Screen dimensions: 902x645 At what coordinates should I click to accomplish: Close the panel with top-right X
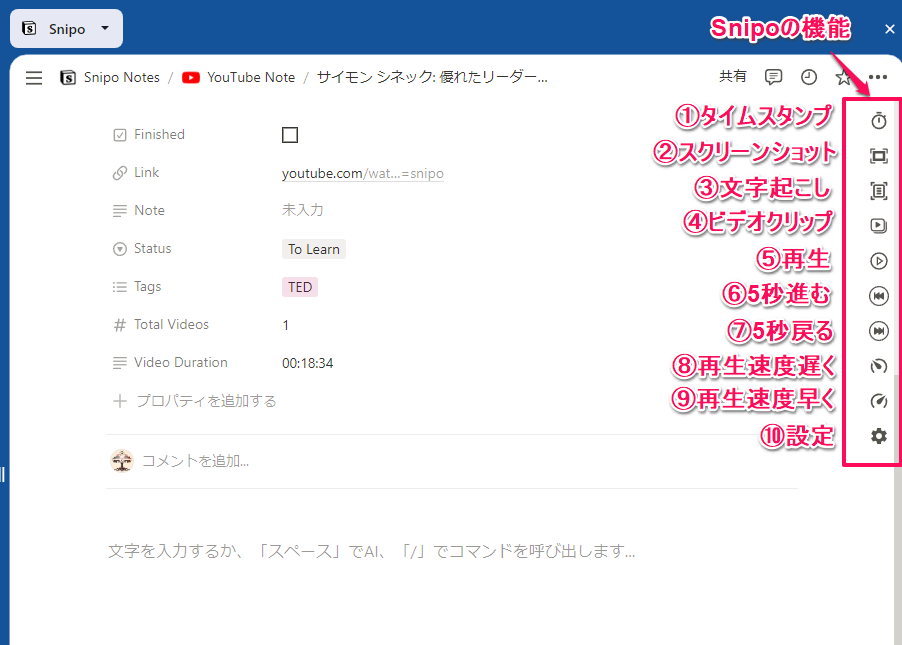tap(889, 29)
